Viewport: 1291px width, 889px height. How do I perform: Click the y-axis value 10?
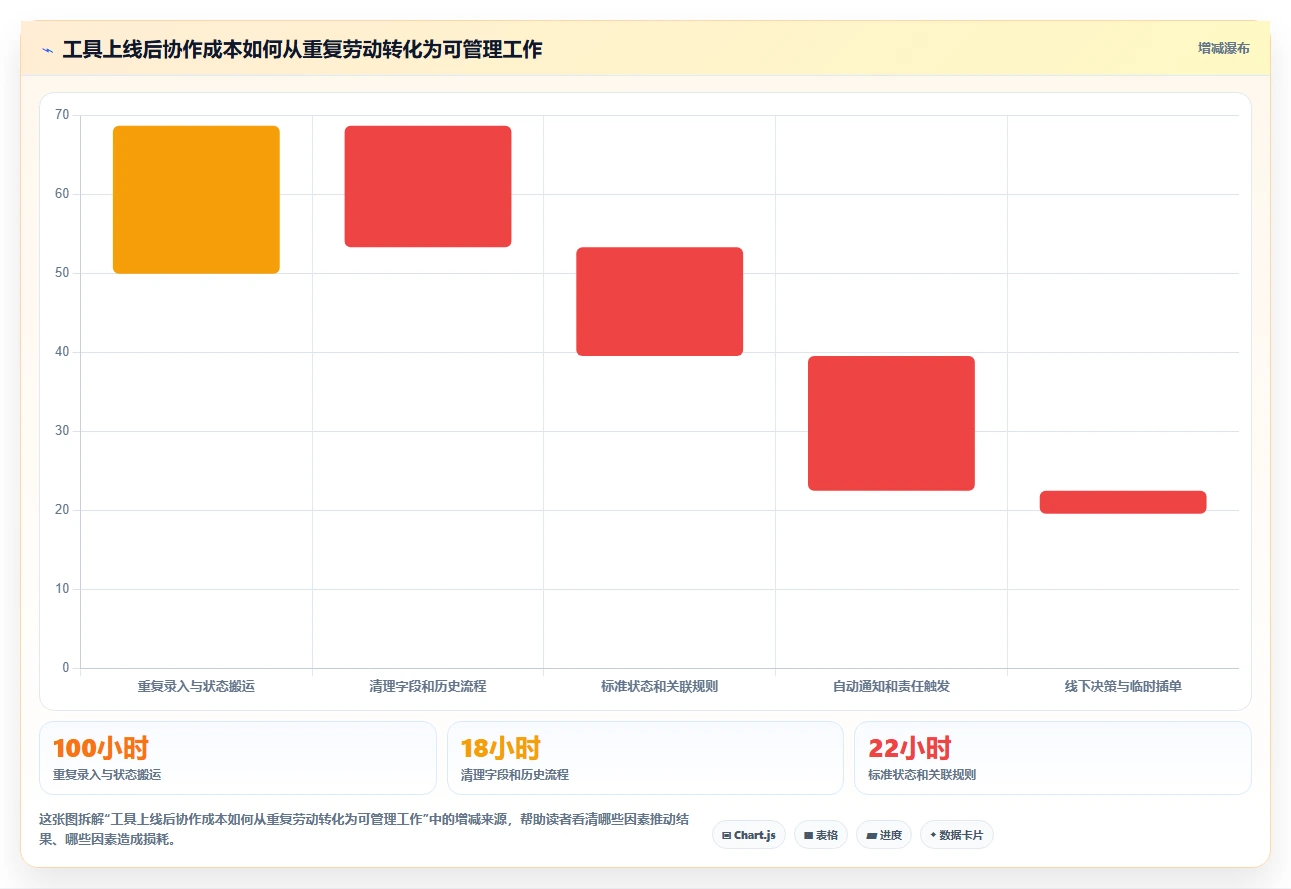coord(62,589)
